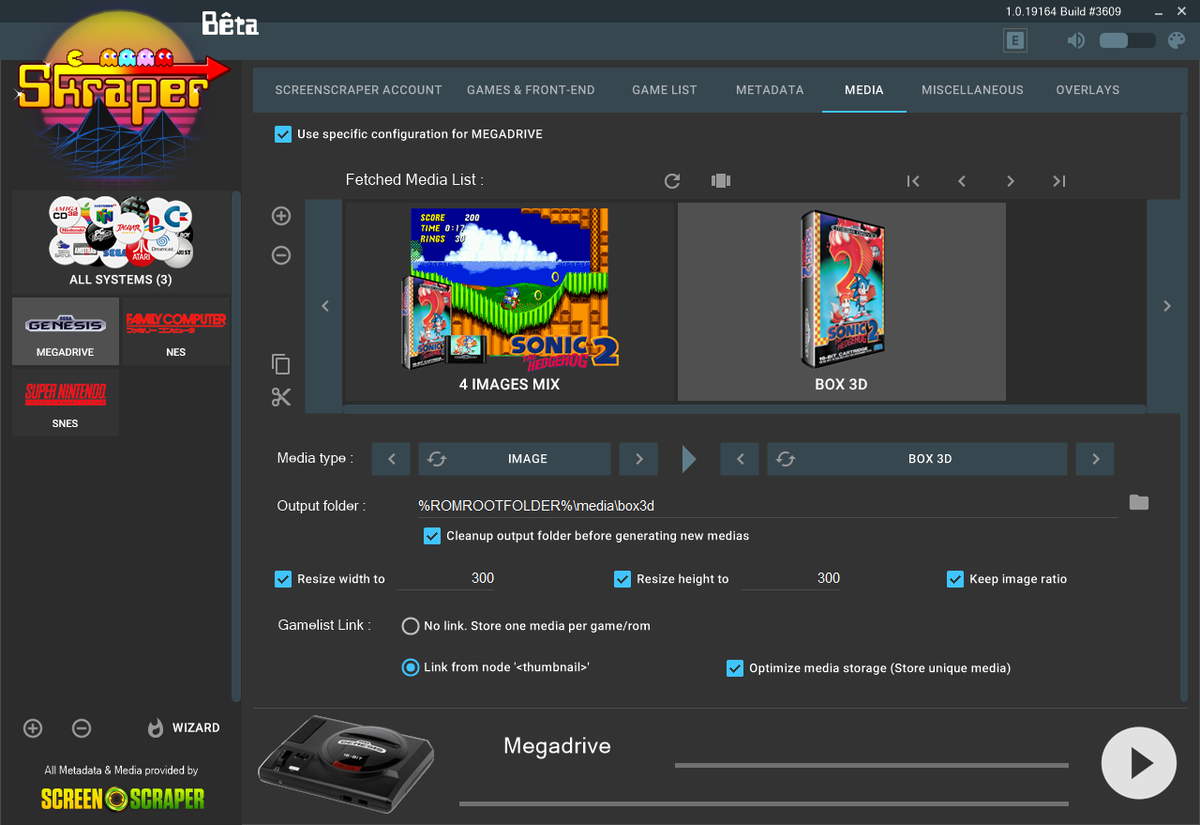Click refresh icon on IMAGE media type
The height and width of the screenshot is (825, 1200).
coord(437,459)
